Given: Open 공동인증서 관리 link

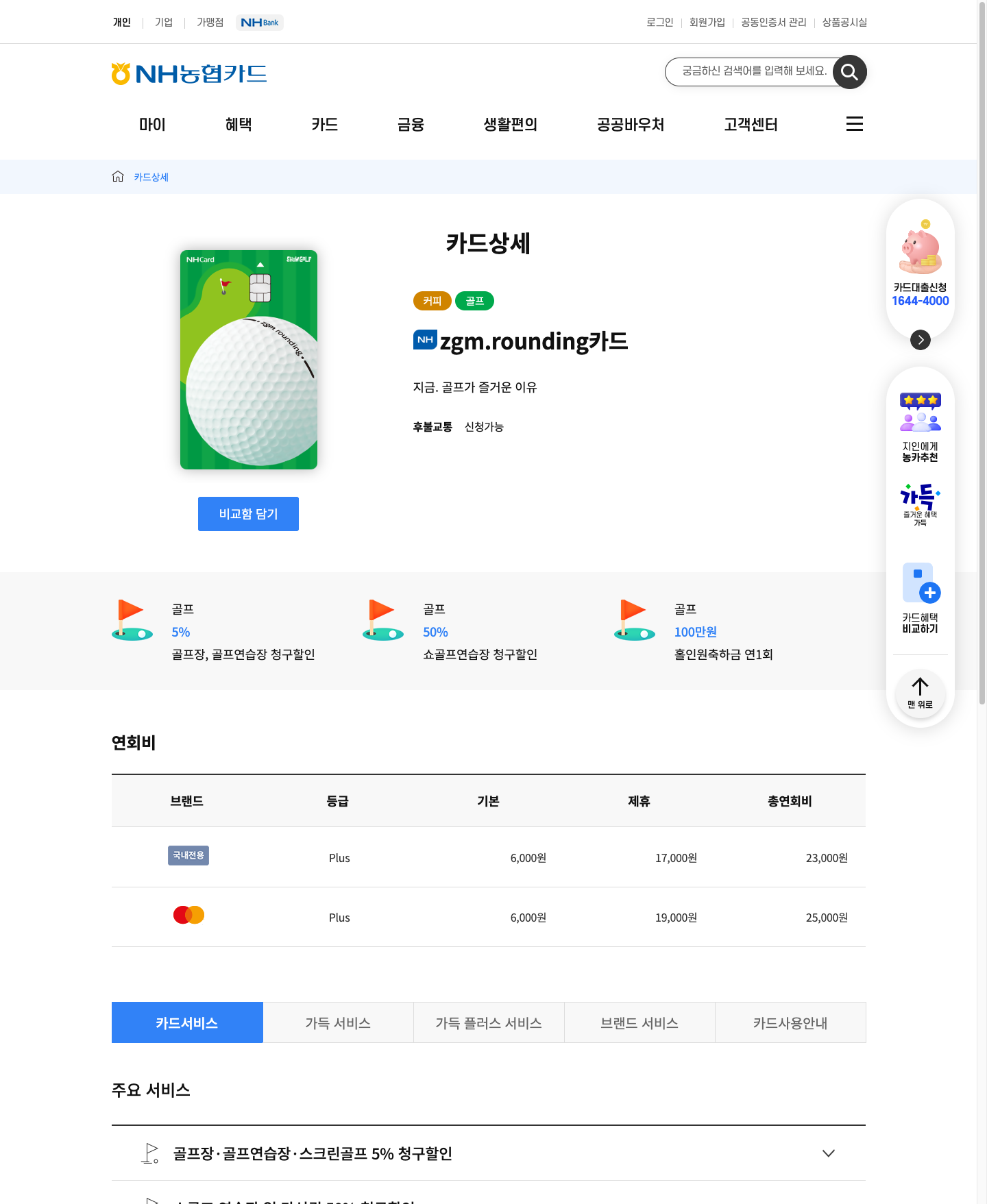Looking at the screenshot, I should [774, 22].
